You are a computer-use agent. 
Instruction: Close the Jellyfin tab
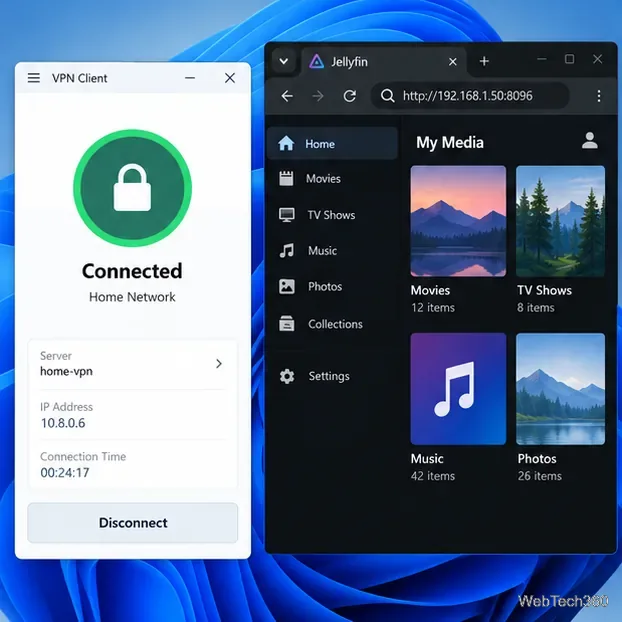tap(453, 62)
